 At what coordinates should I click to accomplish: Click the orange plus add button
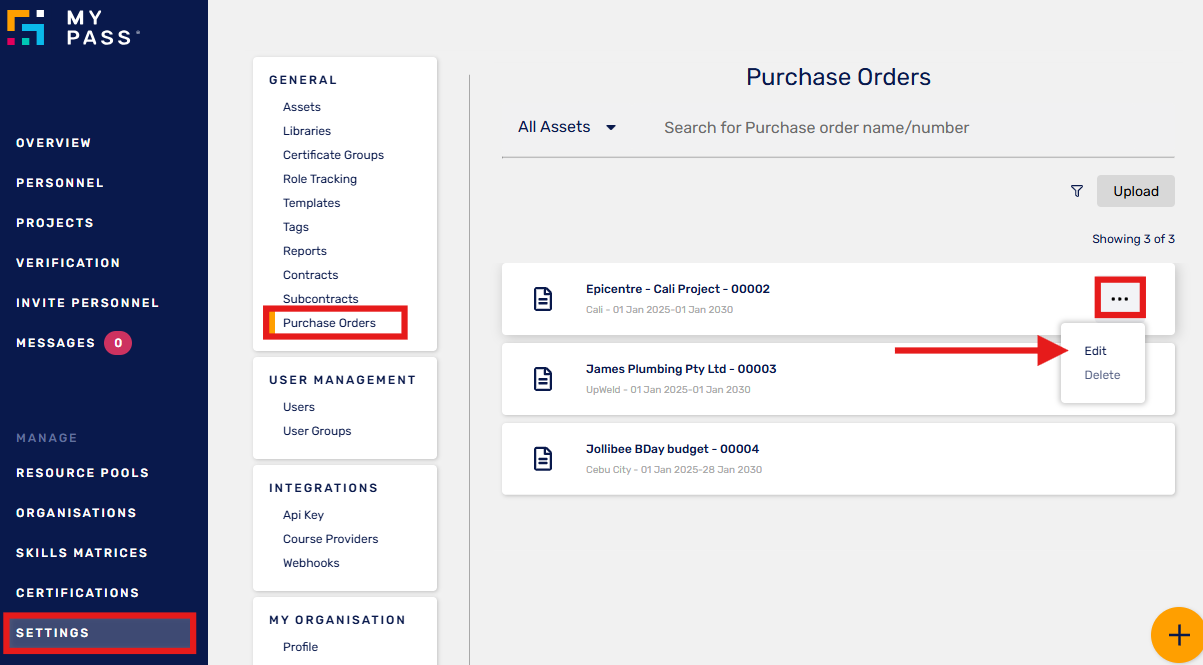click(1178, 634)
